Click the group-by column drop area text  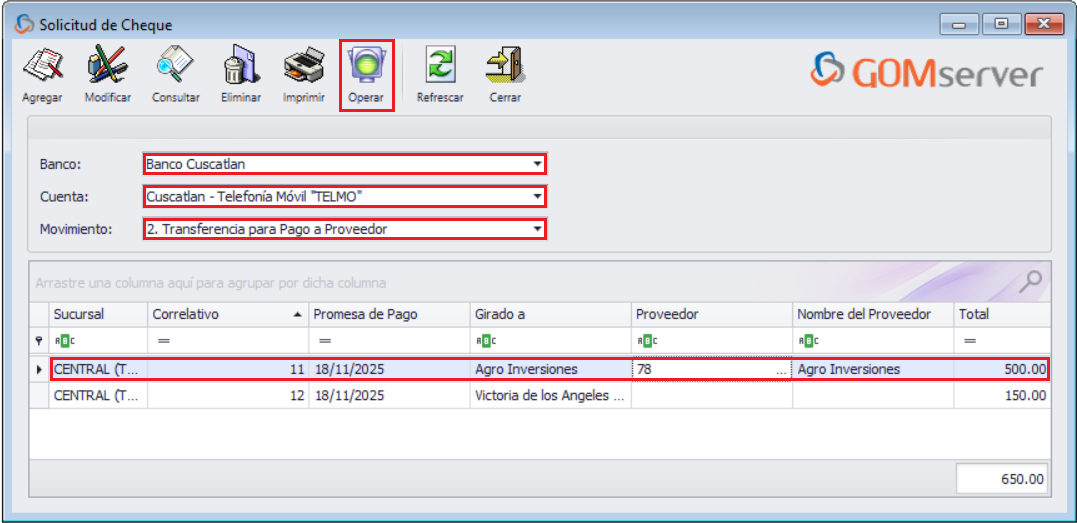tap(211, 283)
